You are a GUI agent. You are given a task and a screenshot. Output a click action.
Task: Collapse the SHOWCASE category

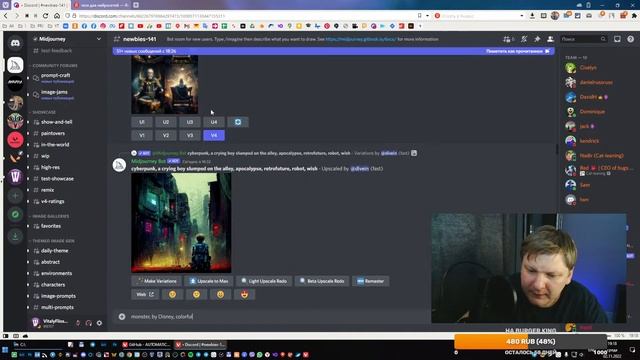tap(44, 112)
